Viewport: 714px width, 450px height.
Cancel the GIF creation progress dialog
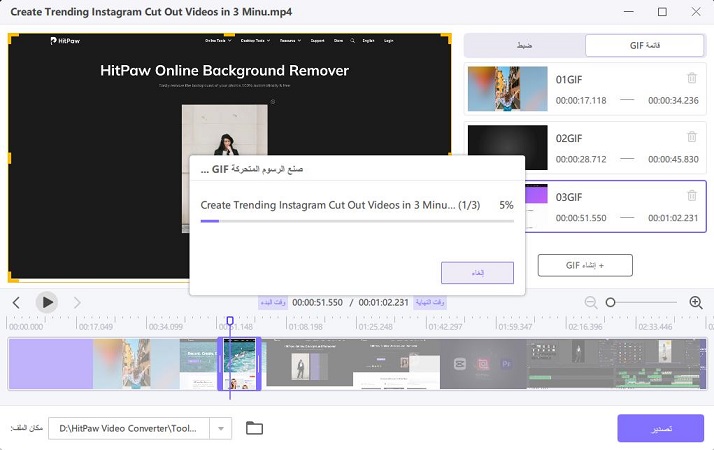pyautogui.click(x=477, y=273)
